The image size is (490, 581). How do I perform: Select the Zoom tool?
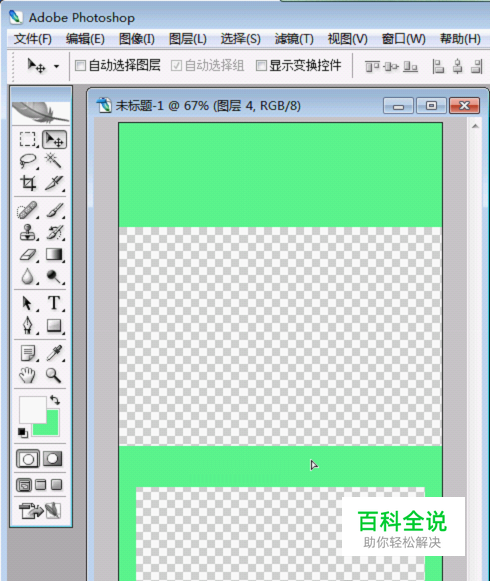(54, 375)
